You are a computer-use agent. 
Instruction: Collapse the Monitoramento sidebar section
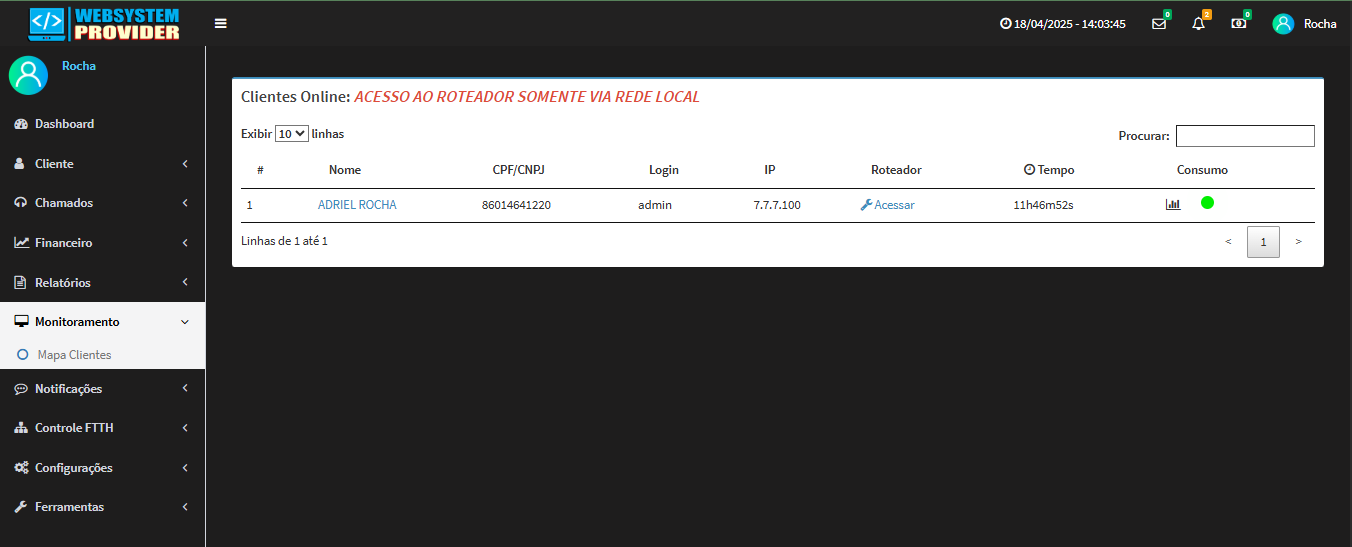[x=102, y=322]
